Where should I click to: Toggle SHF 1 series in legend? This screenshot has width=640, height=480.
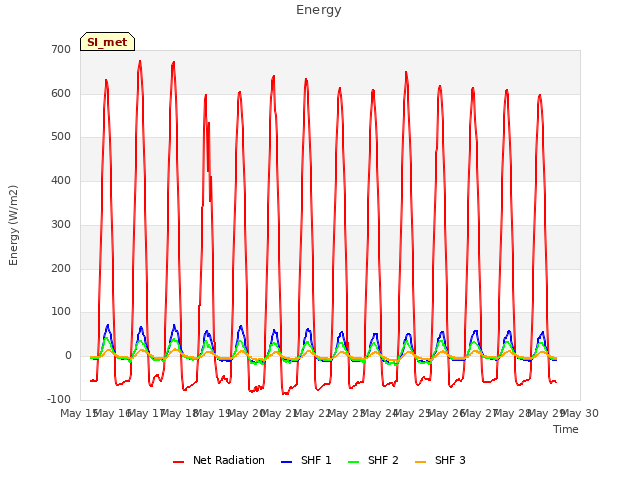306,460
